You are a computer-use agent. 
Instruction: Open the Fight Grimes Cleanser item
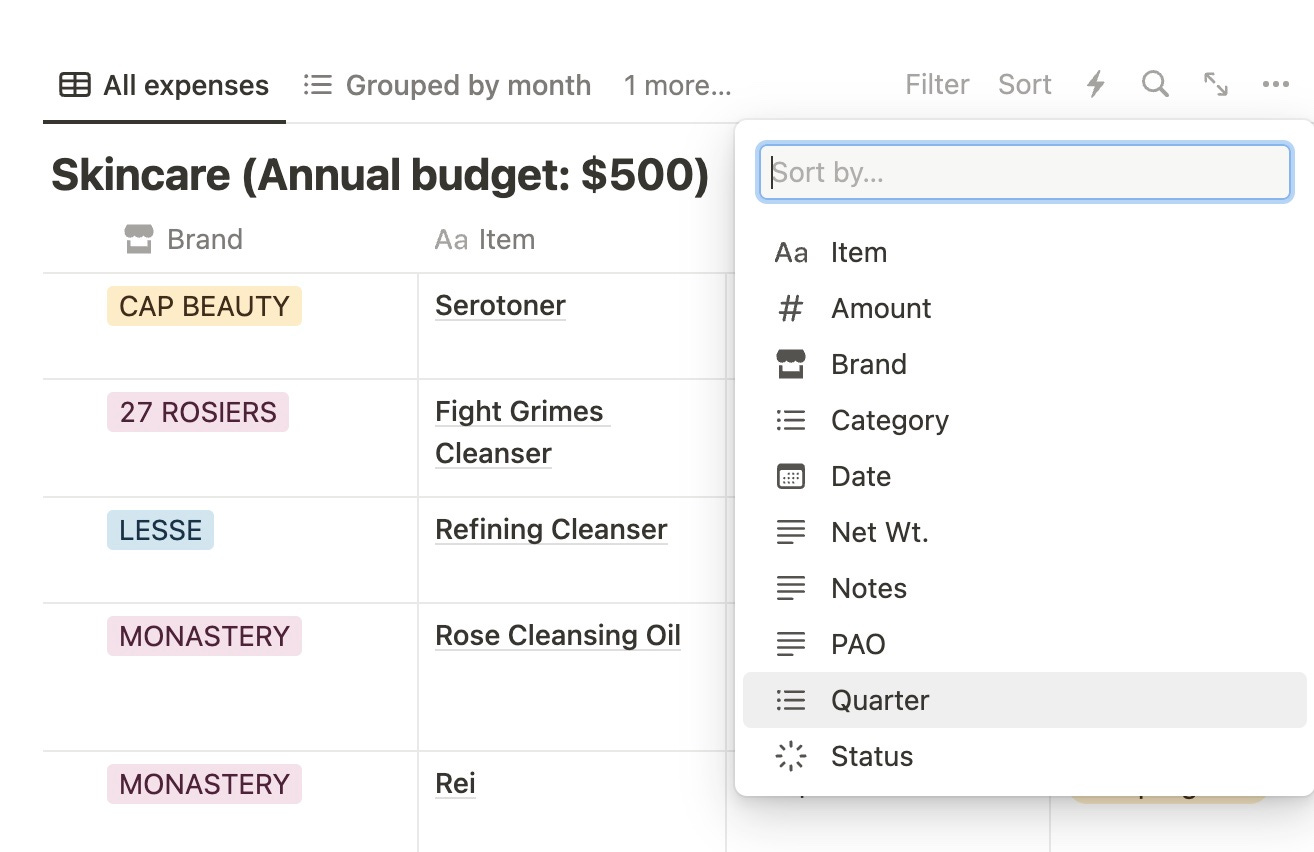(521, 432)
